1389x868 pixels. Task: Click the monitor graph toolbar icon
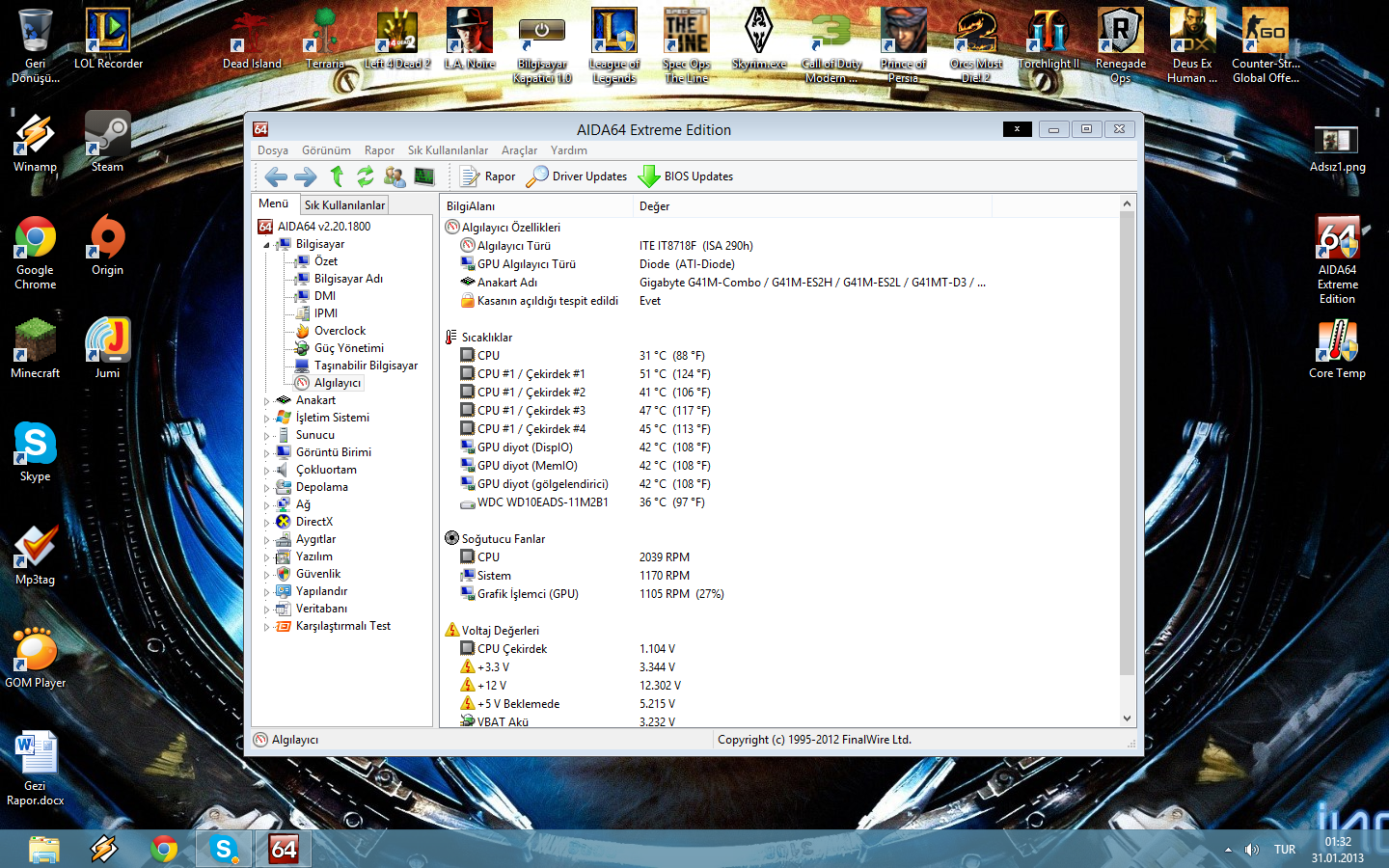pyautogui.click(x=423, y=176)
